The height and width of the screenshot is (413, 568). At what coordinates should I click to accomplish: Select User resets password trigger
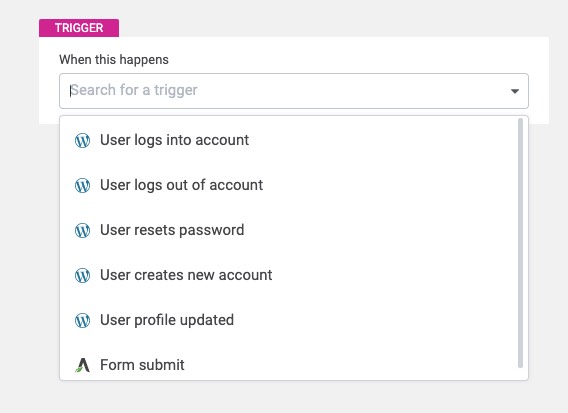click(x=289, y=230)
